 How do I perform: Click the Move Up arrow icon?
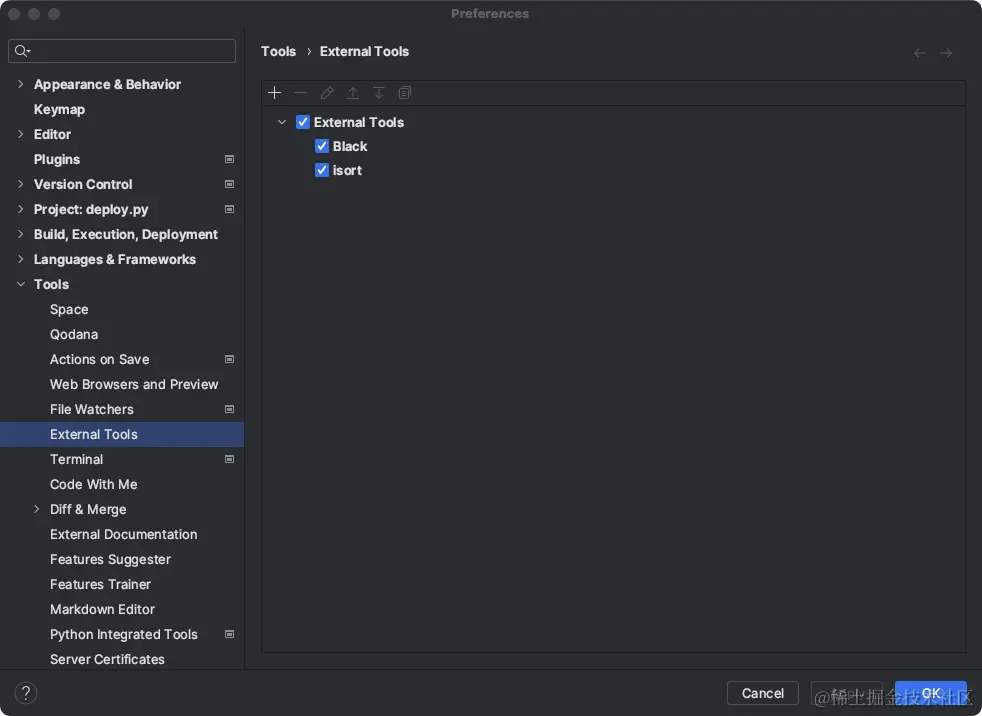353,93
